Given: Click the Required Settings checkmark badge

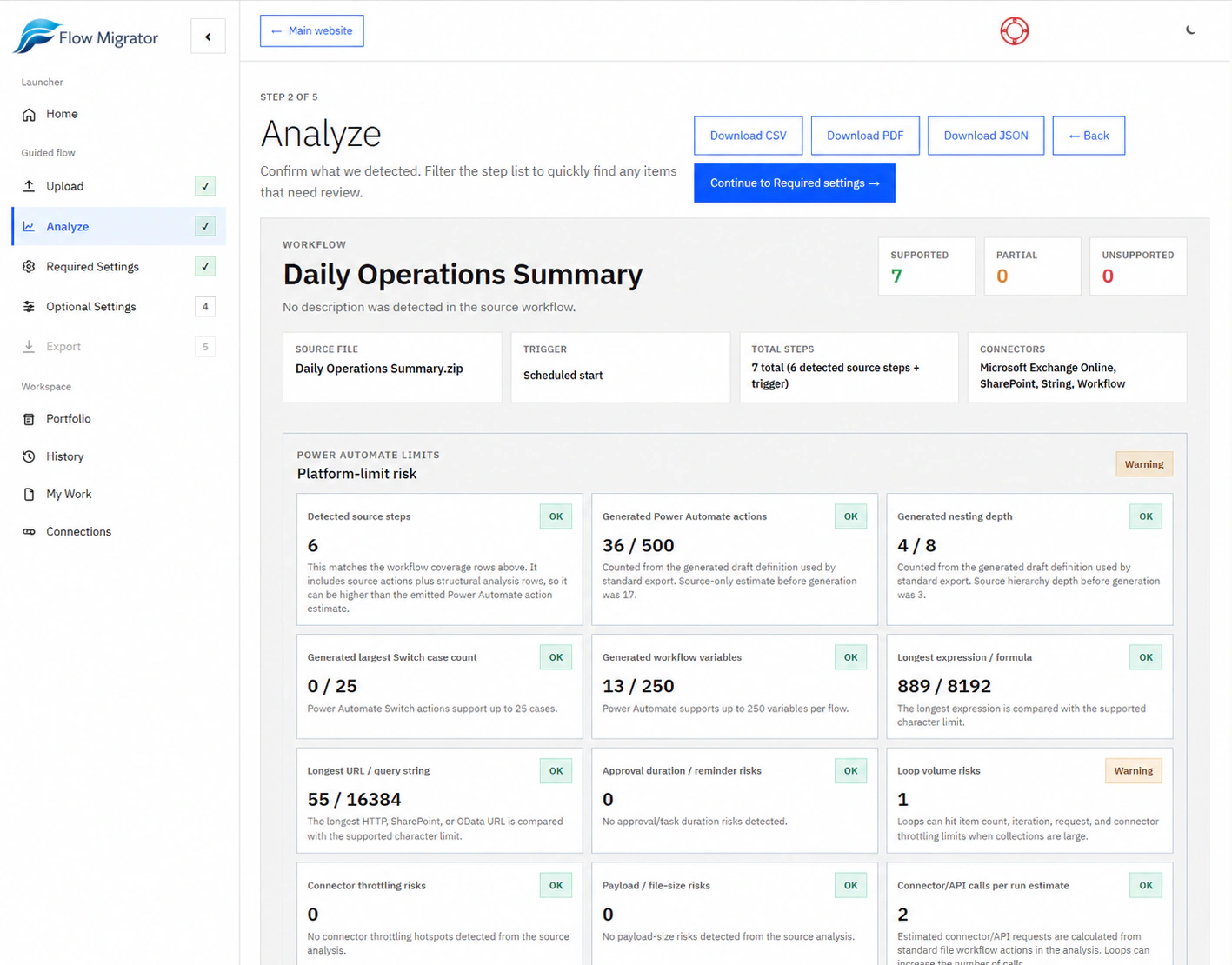Looking at the screenshot, I should [205, 266].
